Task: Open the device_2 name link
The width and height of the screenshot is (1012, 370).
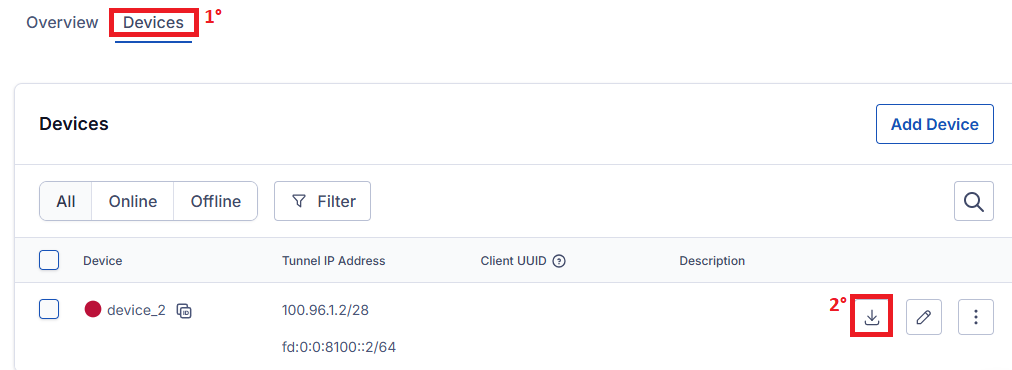Action: coord(136,310)
